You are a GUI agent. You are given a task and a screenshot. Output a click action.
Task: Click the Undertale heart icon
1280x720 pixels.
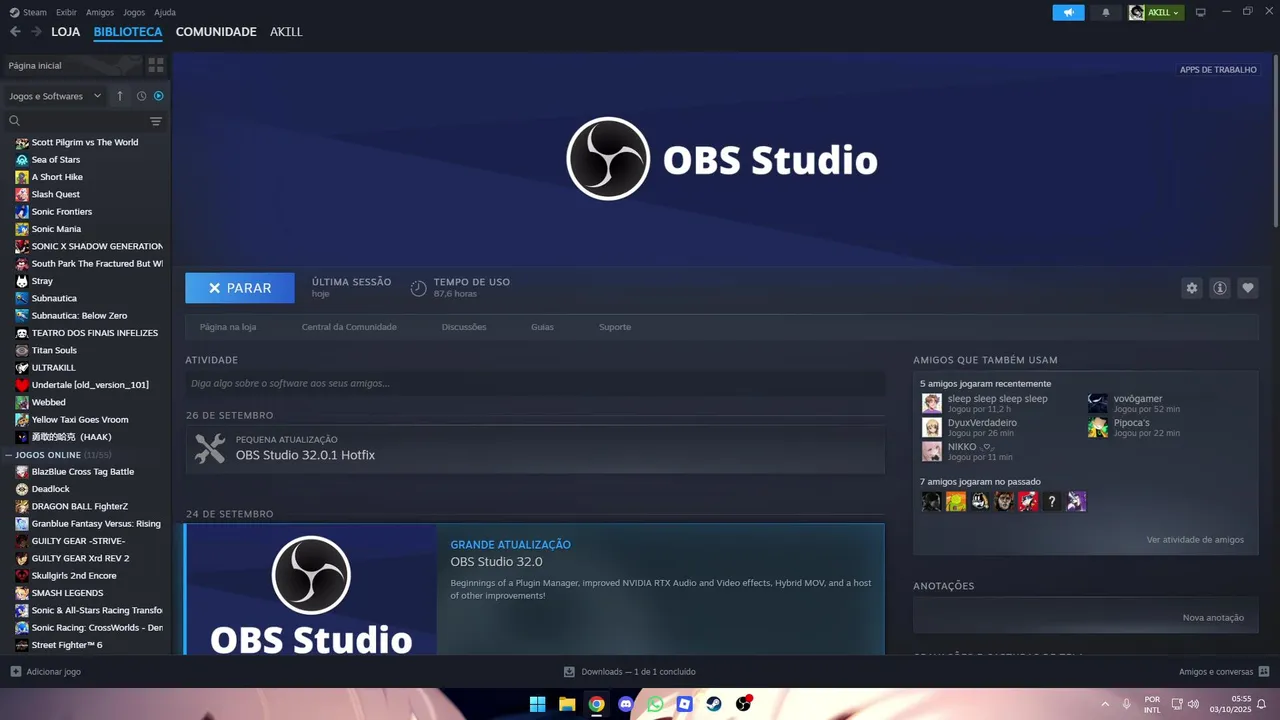tap(22, 385)
